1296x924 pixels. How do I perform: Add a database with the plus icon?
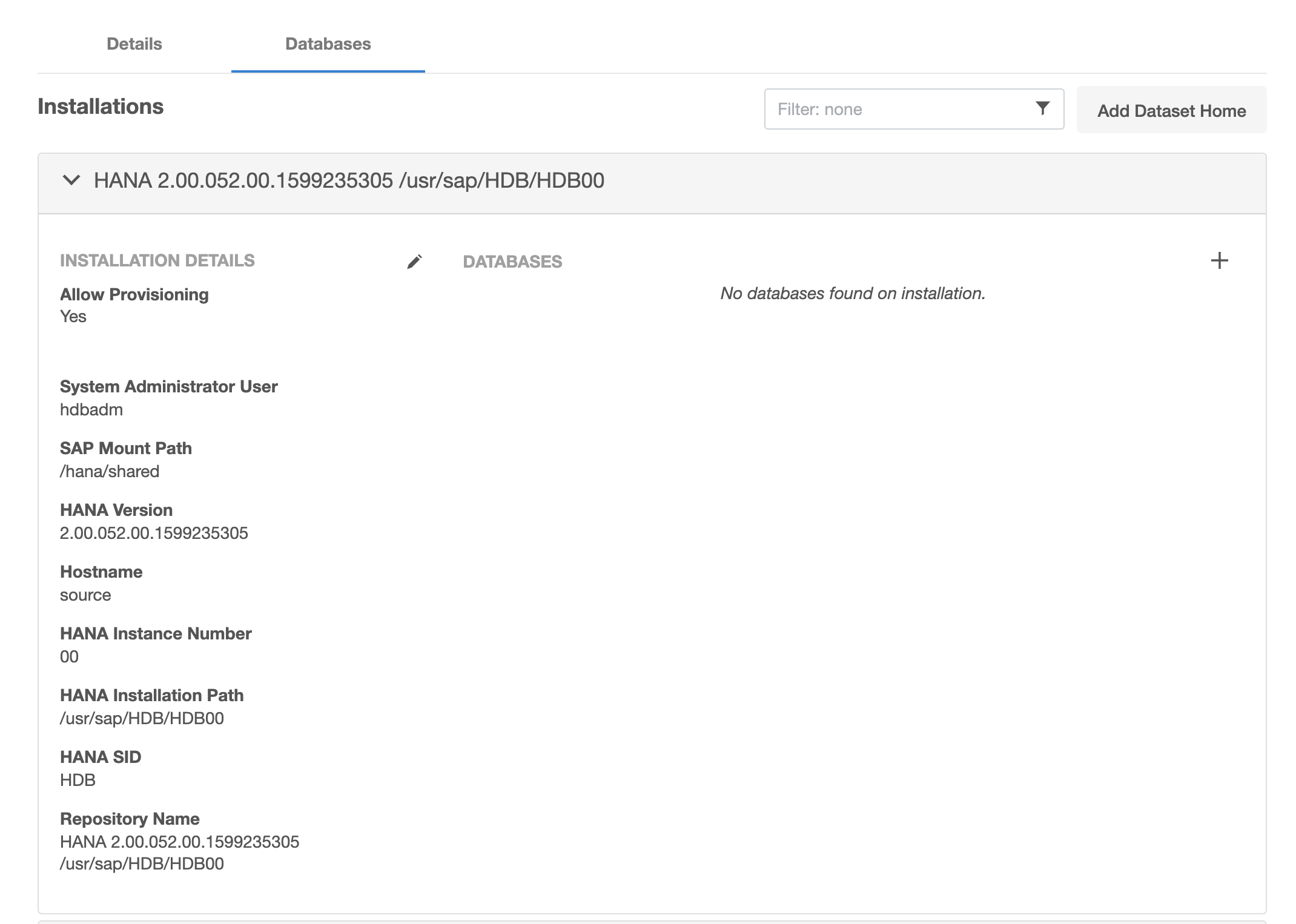coord(1219,261)
